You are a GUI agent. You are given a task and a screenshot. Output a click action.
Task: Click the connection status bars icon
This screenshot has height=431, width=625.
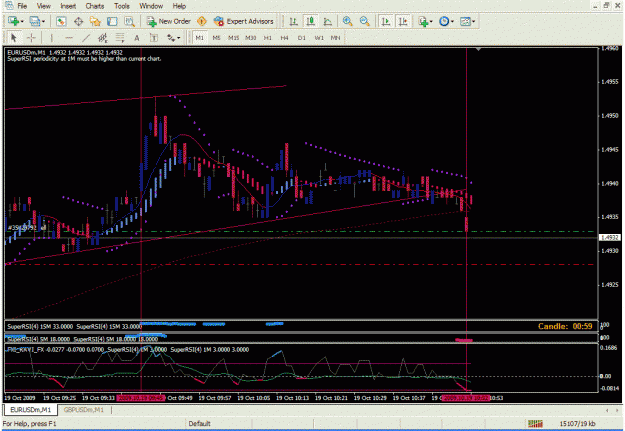(535, 423)
